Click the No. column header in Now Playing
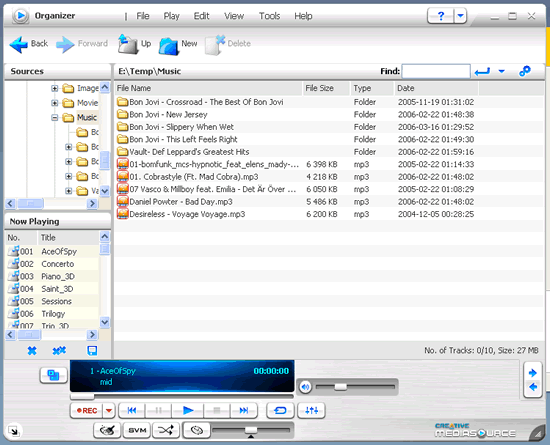 [21, 238]
